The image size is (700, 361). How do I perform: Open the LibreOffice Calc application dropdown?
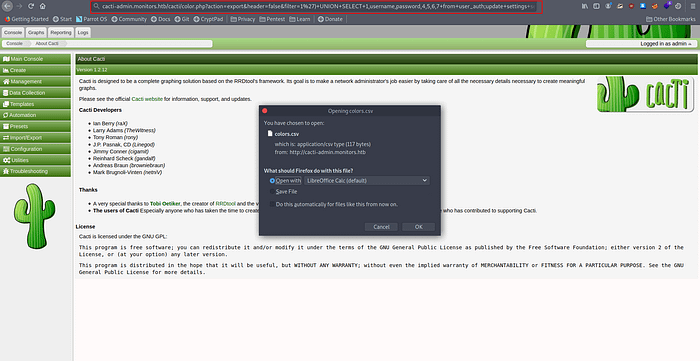point(367,181)
